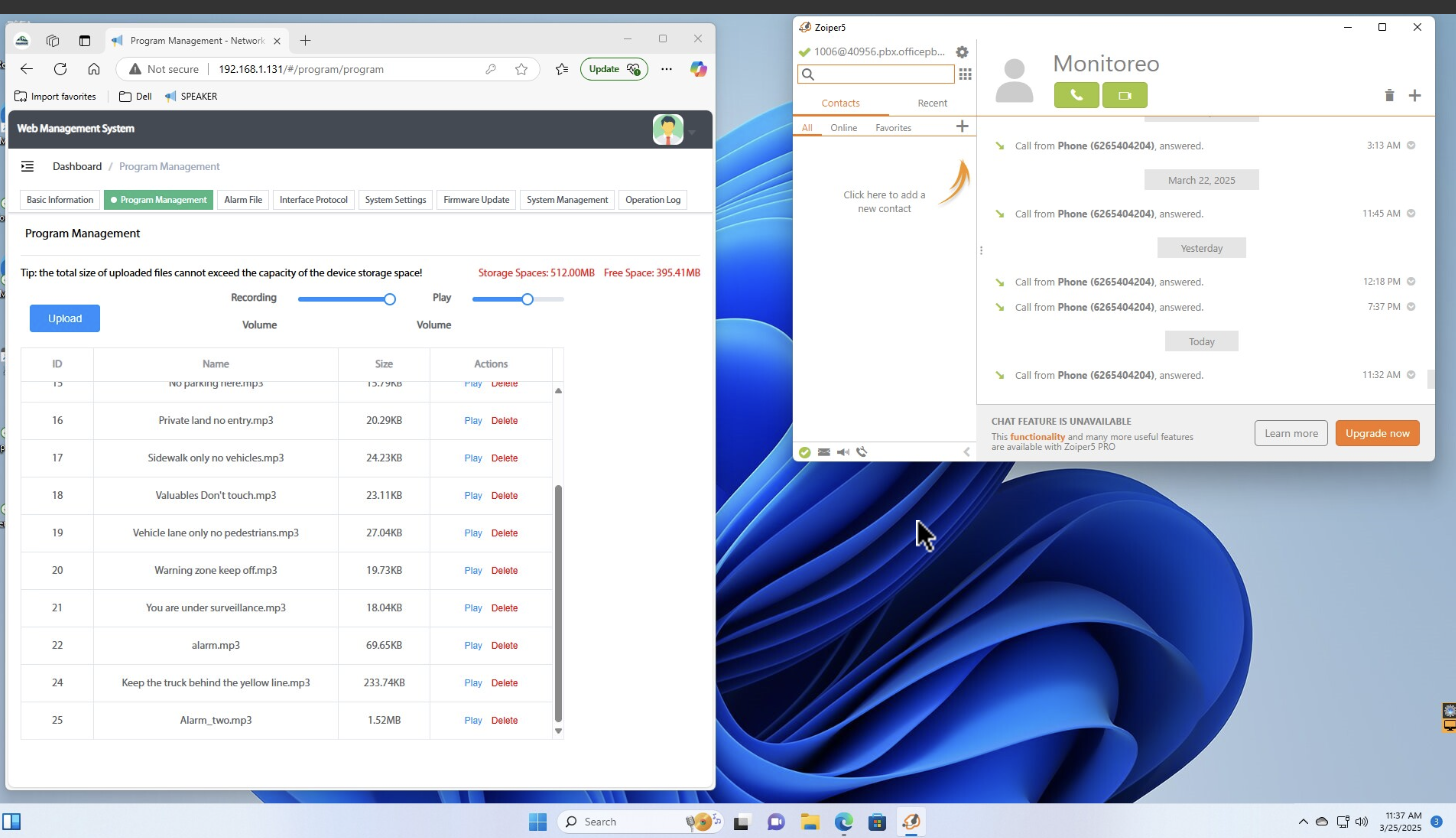Screen dimensions: 1456x838
Task: Add a new contact with plus icon
Action: pos(962,127)
